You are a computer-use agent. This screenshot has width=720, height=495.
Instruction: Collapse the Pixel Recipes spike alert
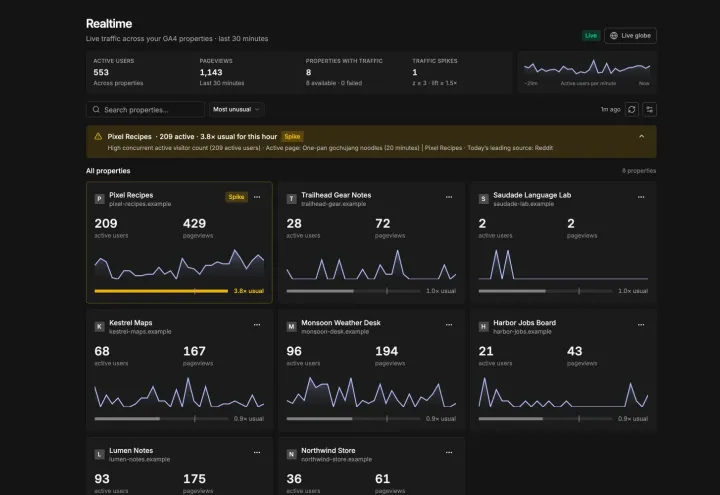[x=641, y=136]
